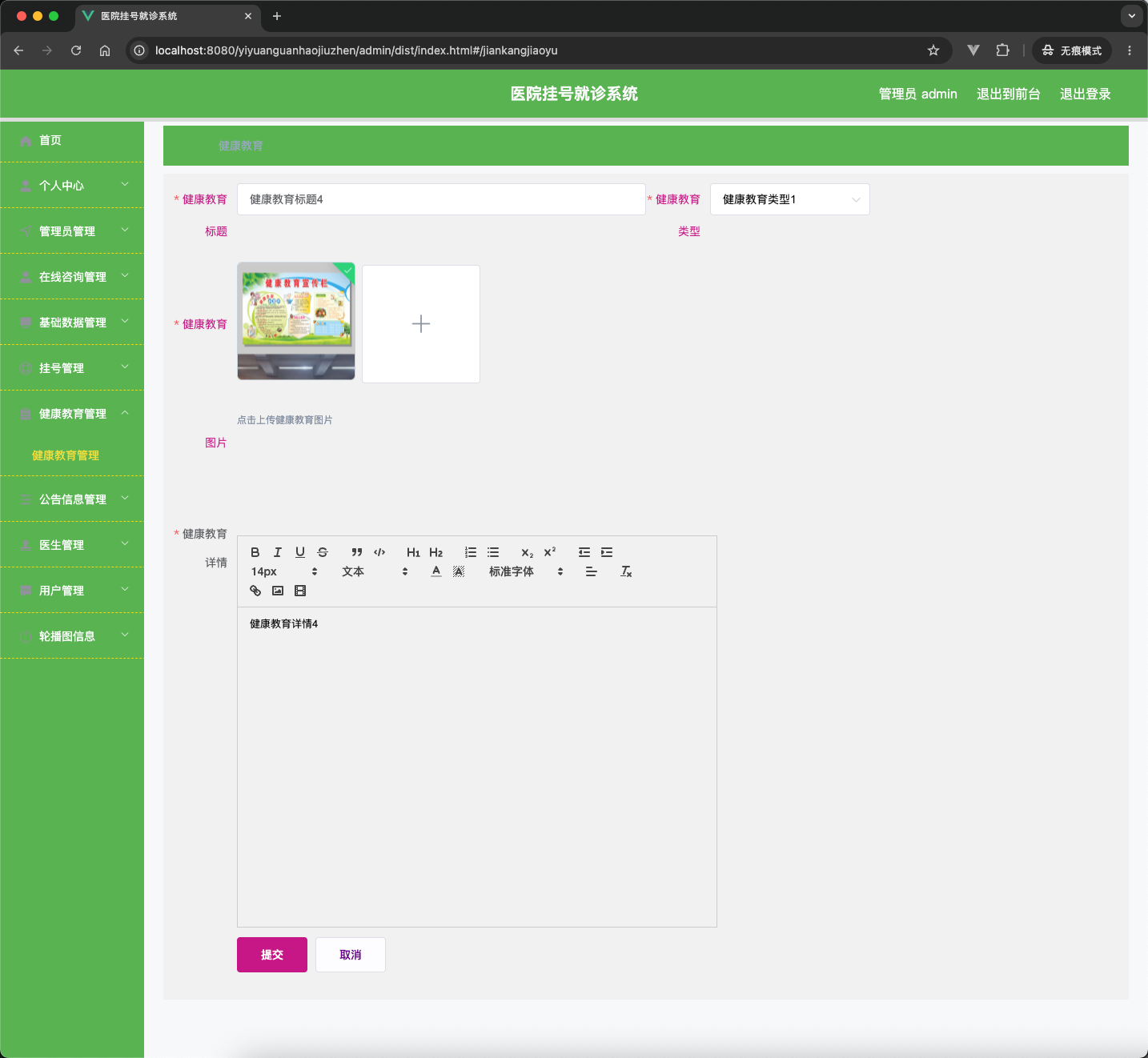Screen dimensions: 1148x1058
Task: Create an ordered list
Action: pyautogui.click(x=471, y=552)
